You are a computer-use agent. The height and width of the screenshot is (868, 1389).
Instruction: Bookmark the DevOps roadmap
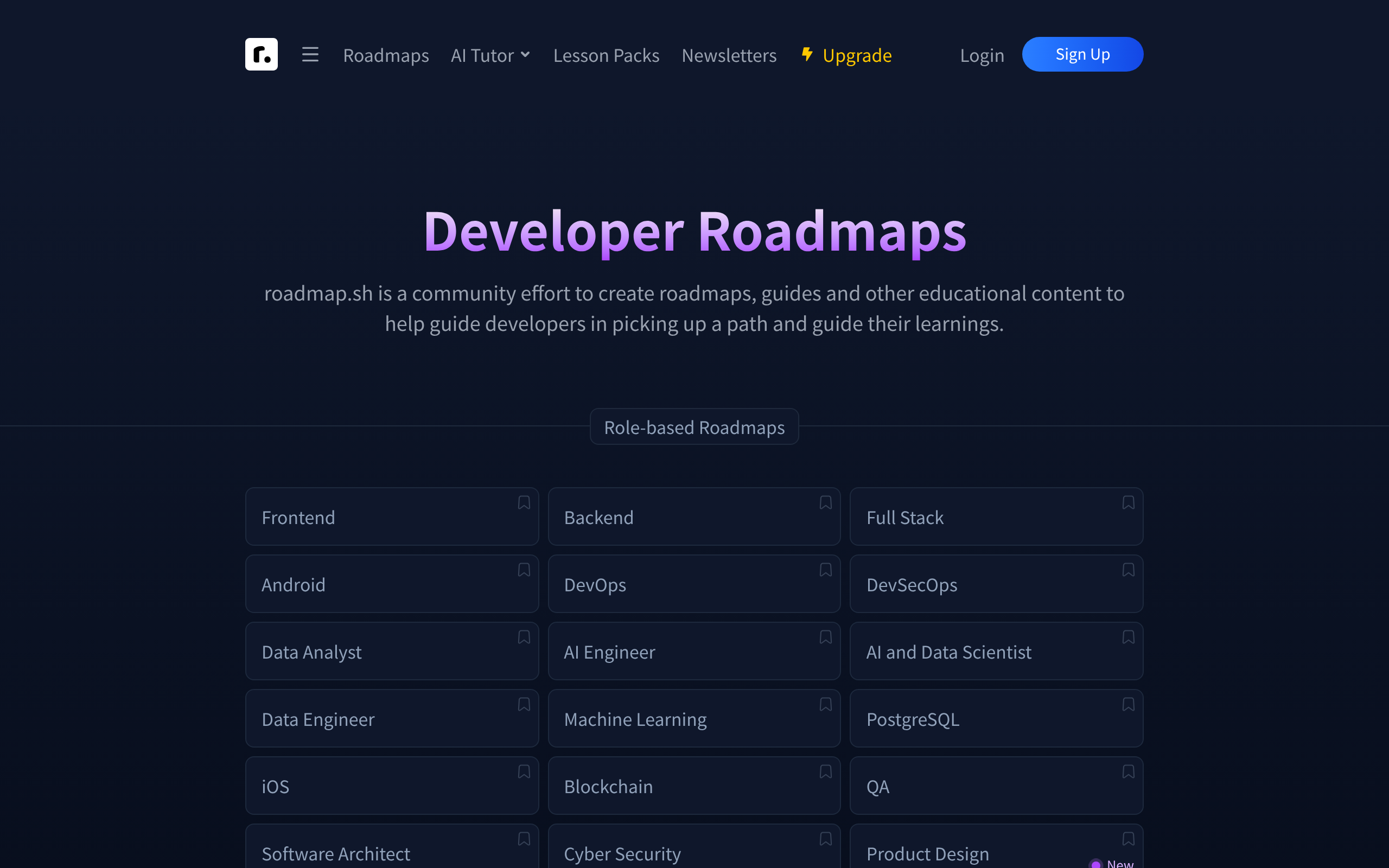[825, 570]
